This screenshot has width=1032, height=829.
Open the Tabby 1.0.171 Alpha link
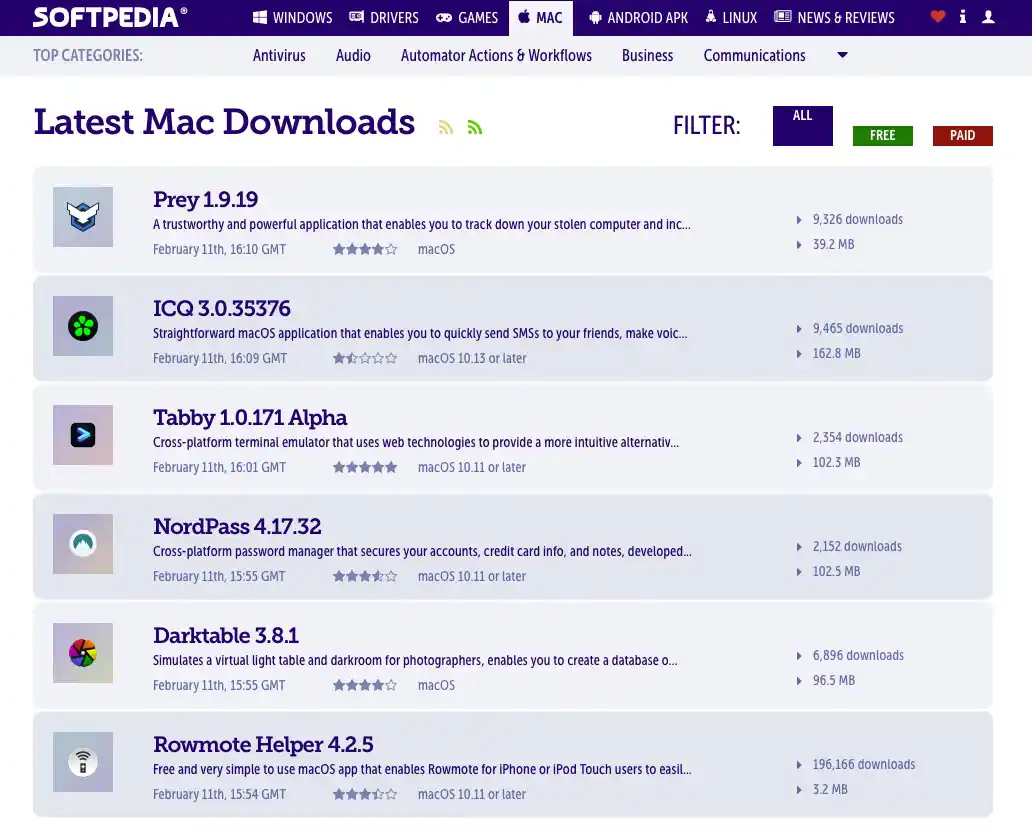click(250, 418)
